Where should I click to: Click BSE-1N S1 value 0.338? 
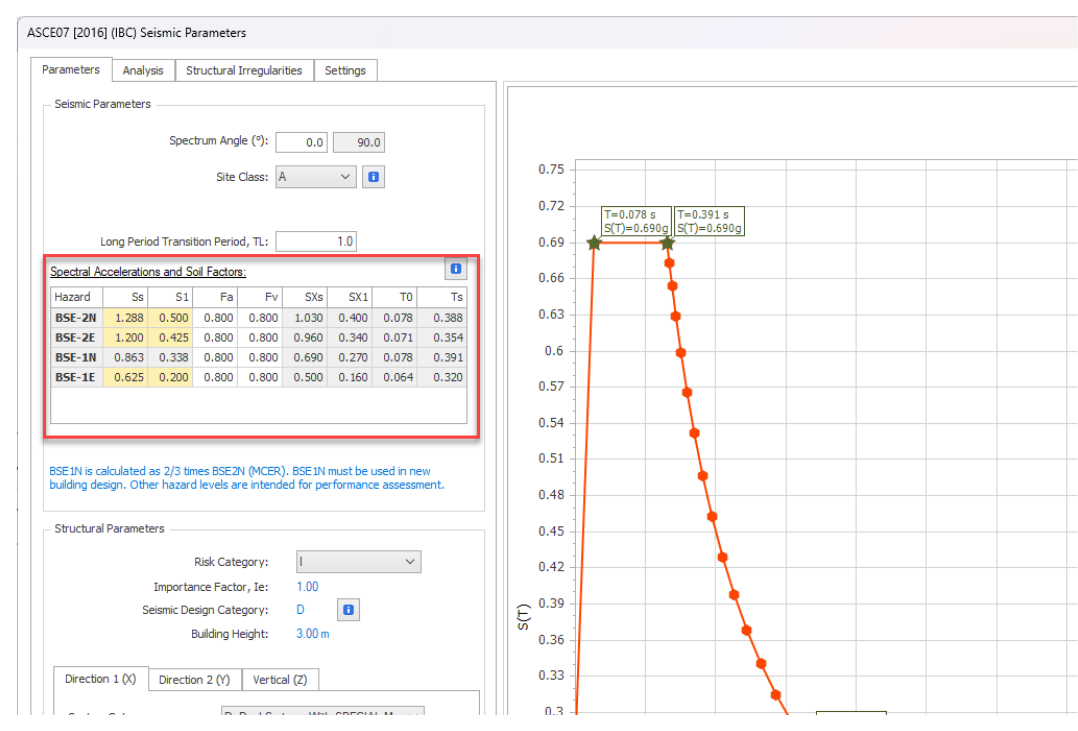point(170,358)
